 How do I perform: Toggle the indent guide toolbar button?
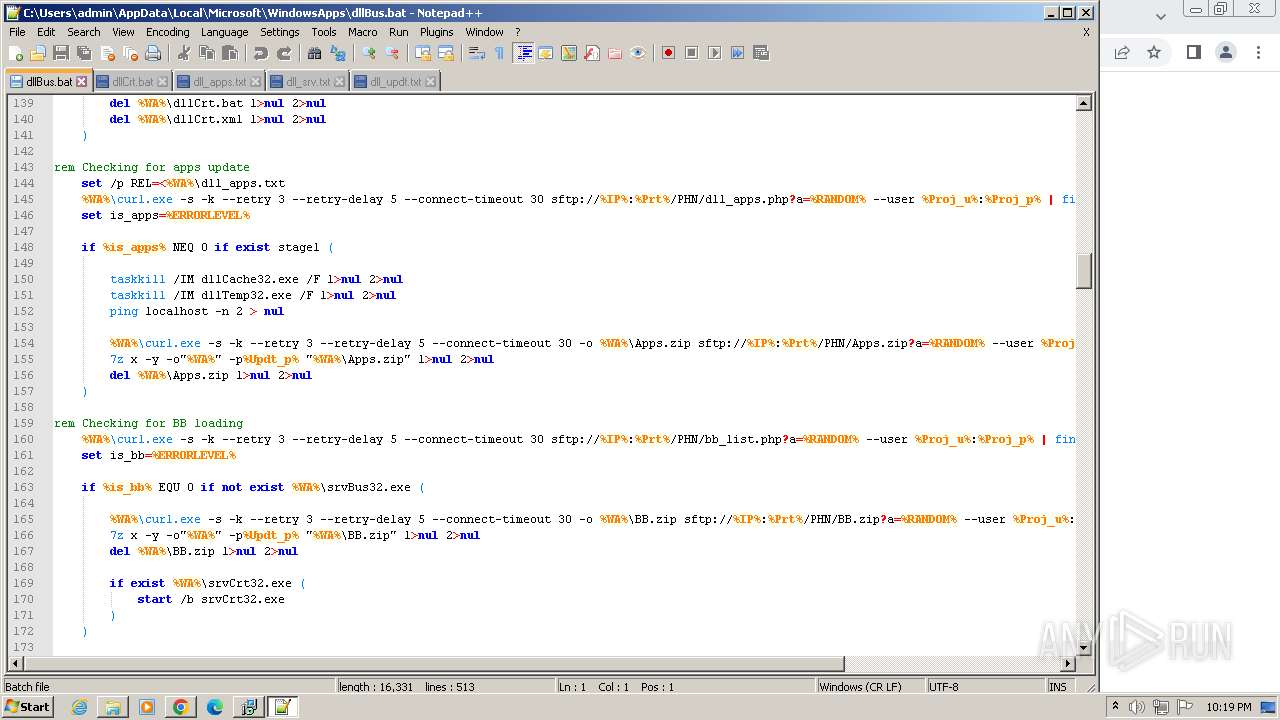point(523,53)
